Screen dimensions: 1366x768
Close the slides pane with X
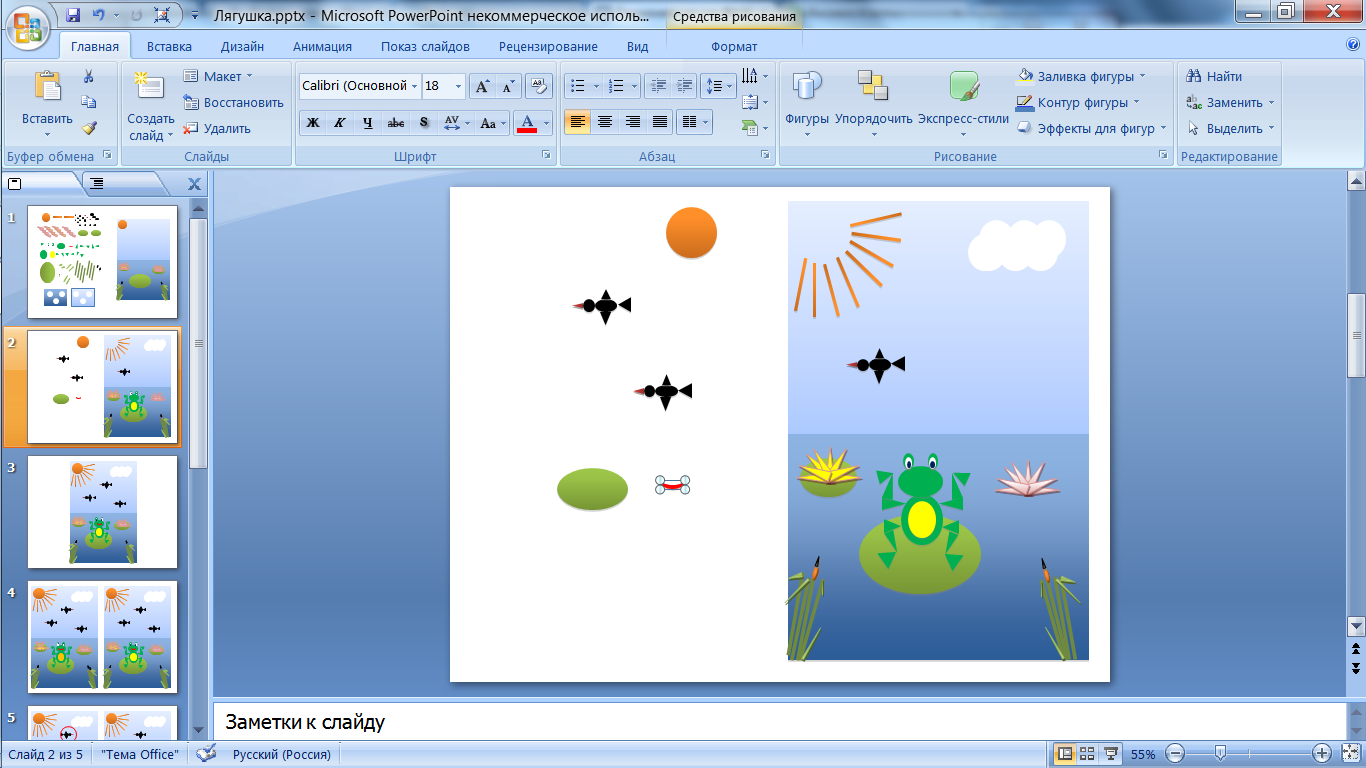tap(194, 184)
